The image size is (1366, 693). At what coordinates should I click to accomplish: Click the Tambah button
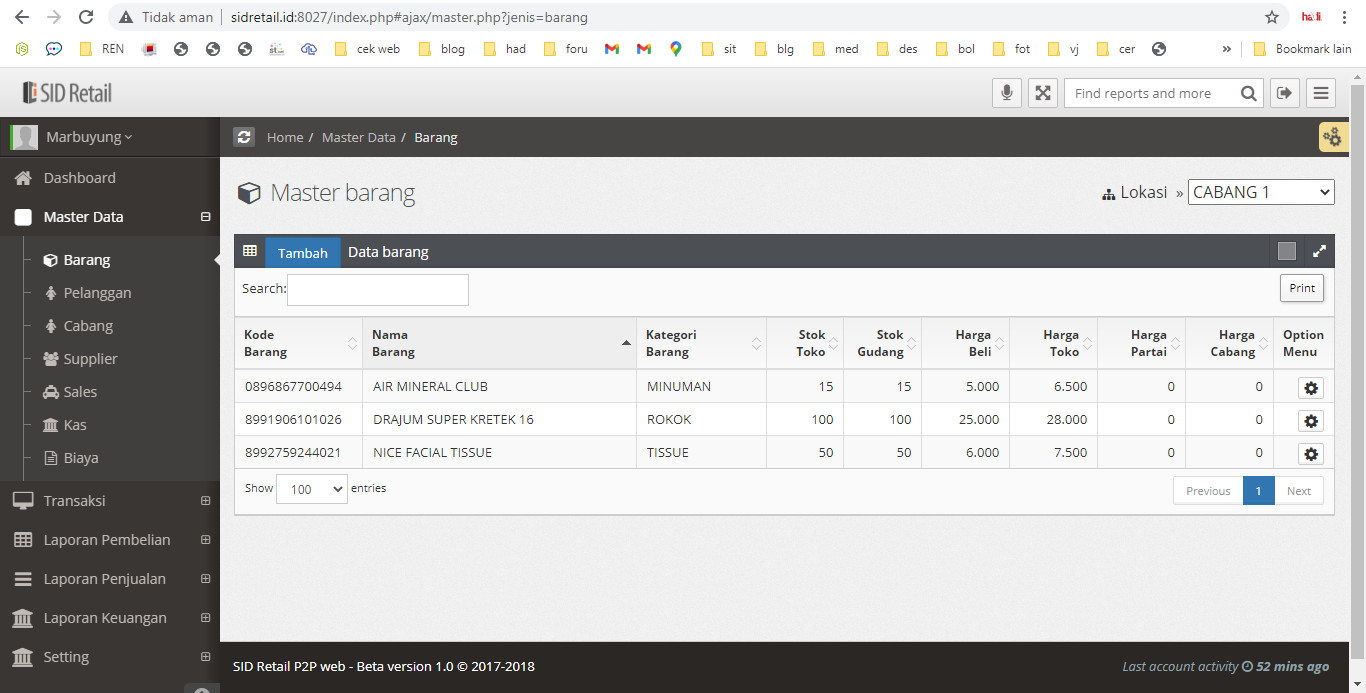click(x=302, y=253)
